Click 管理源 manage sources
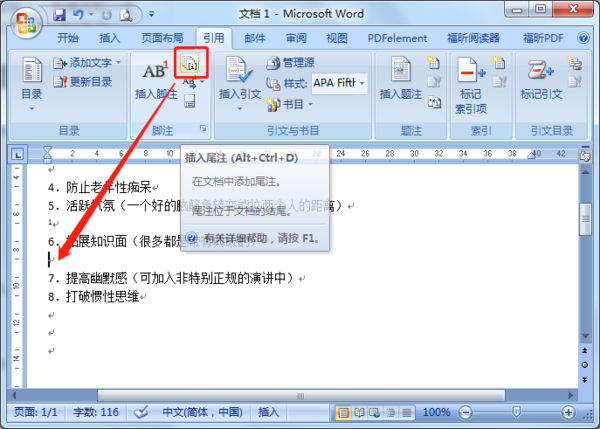 (290, 62)
